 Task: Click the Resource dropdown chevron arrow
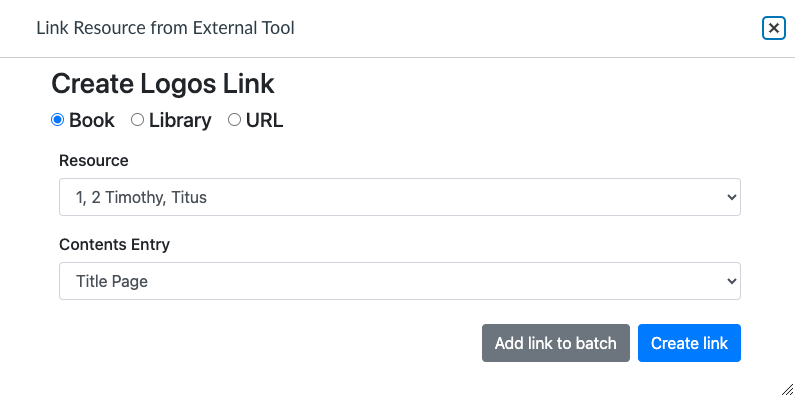pyautogui.click(x=731, y=197)
